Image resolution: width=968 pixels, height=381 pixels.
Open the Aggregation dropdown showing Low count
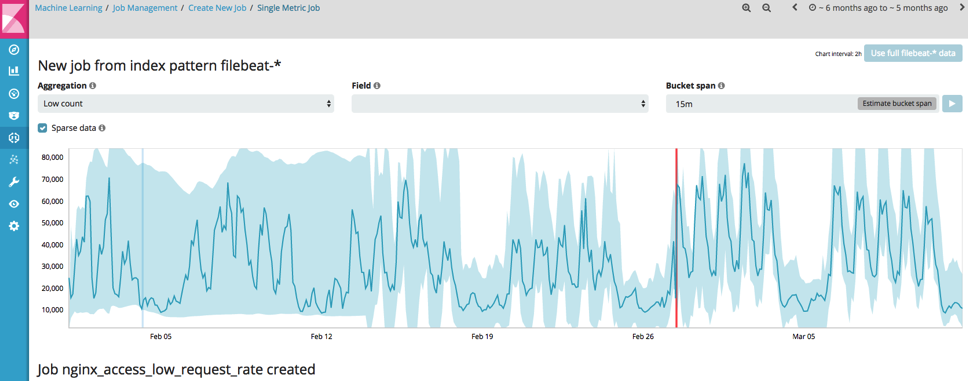(x=186, y=104)
